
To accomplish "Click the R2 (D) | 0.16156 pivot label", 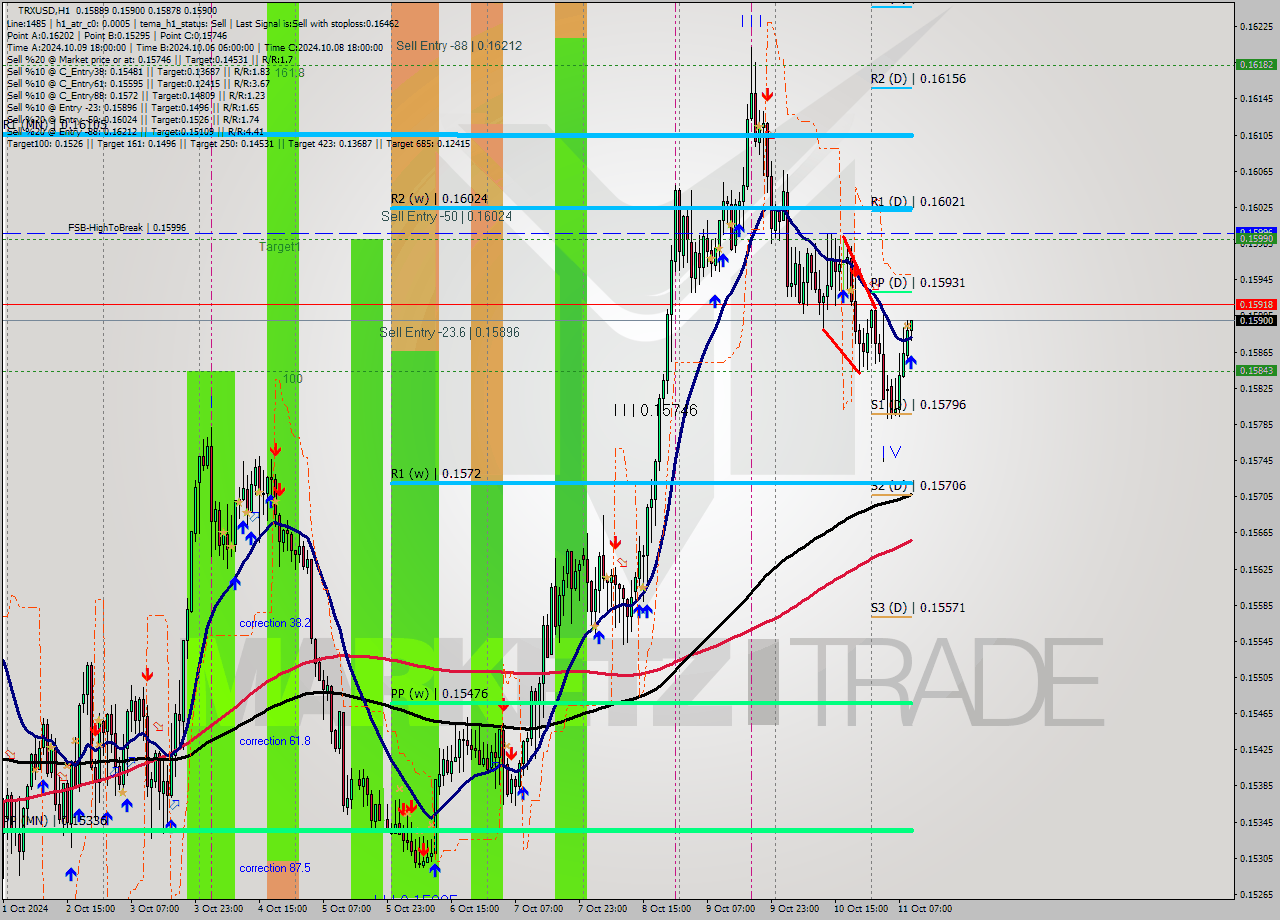I will pos(918,78).
